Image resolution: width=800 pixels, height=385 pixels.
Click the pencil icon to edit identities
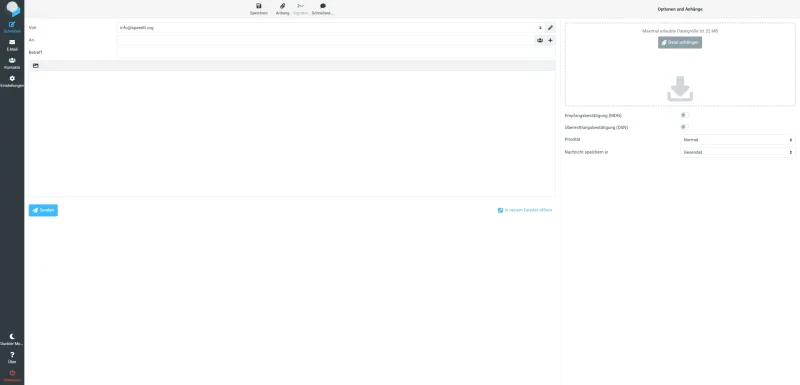point(551,28)
